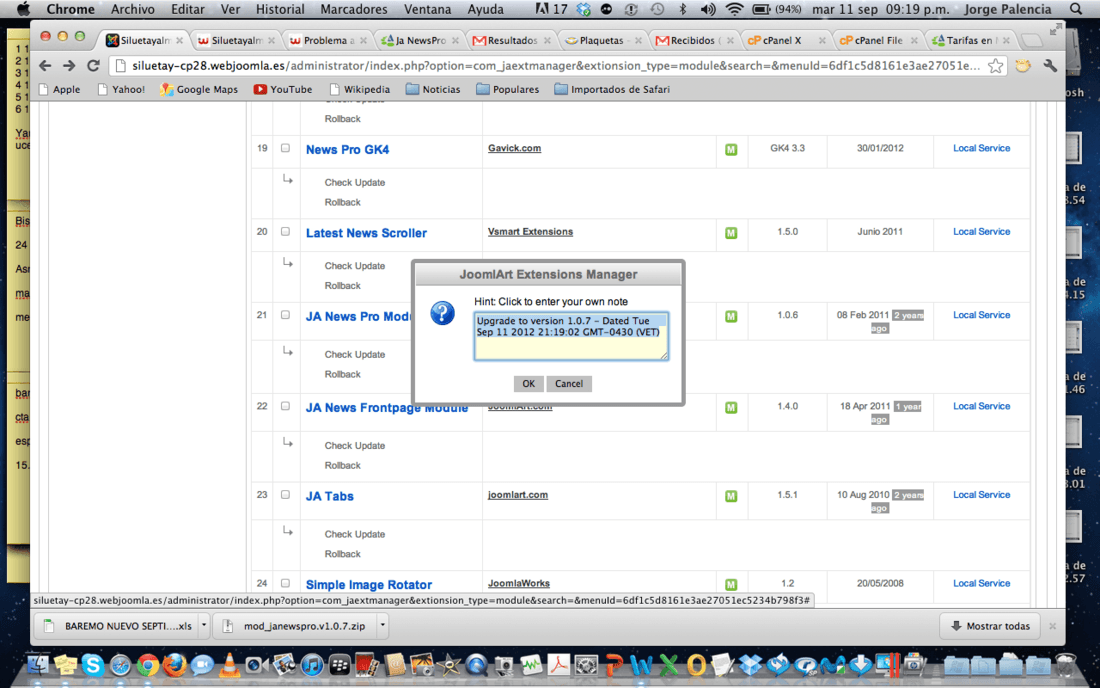Viewport: 1100px width, 688px height.
Task: Open the Noticias bookmarks folder
Action: pos(433,89)
